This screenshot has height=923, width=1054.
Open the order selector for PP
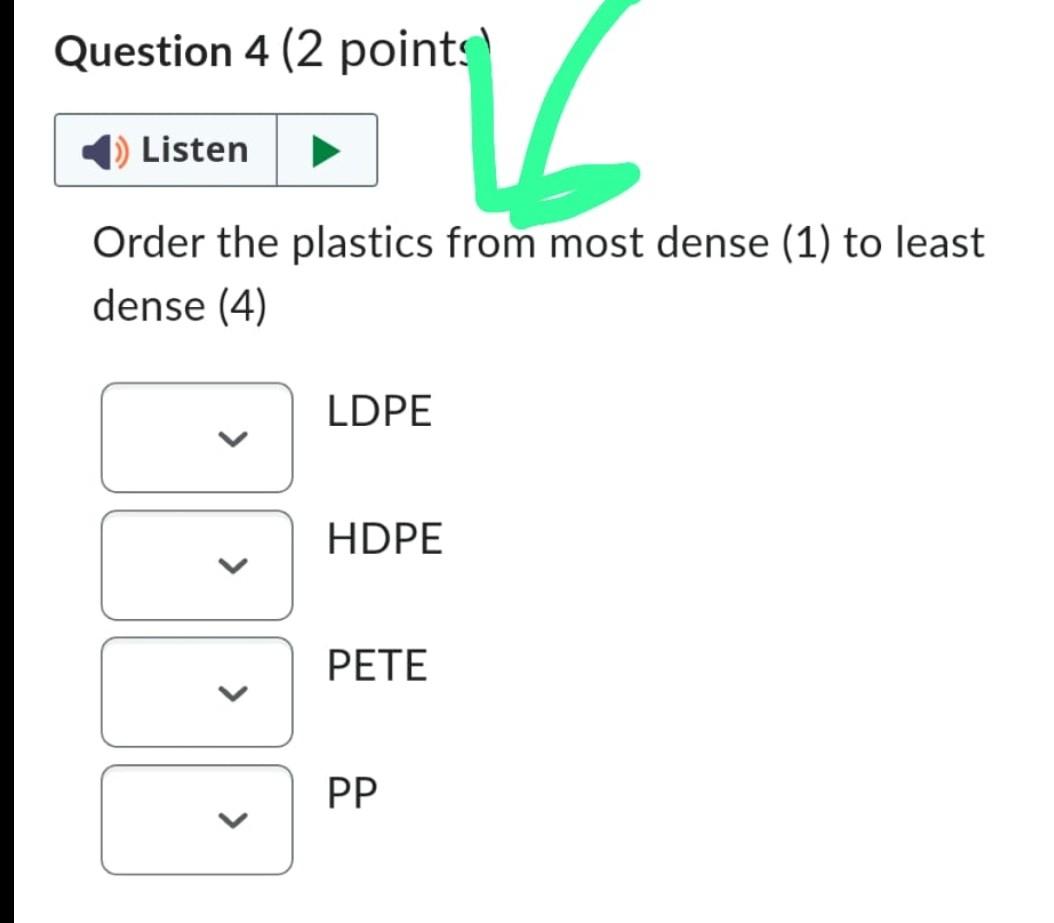click(x=196, y=820)
